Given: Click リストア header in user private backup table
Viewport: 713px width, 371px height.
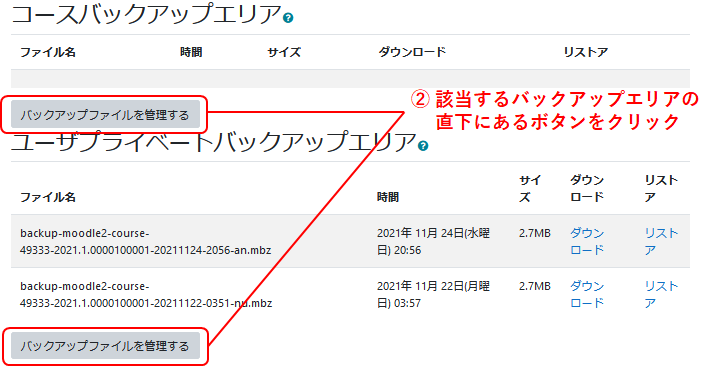Looking at the screenshot, I should [x=661, y=189].
